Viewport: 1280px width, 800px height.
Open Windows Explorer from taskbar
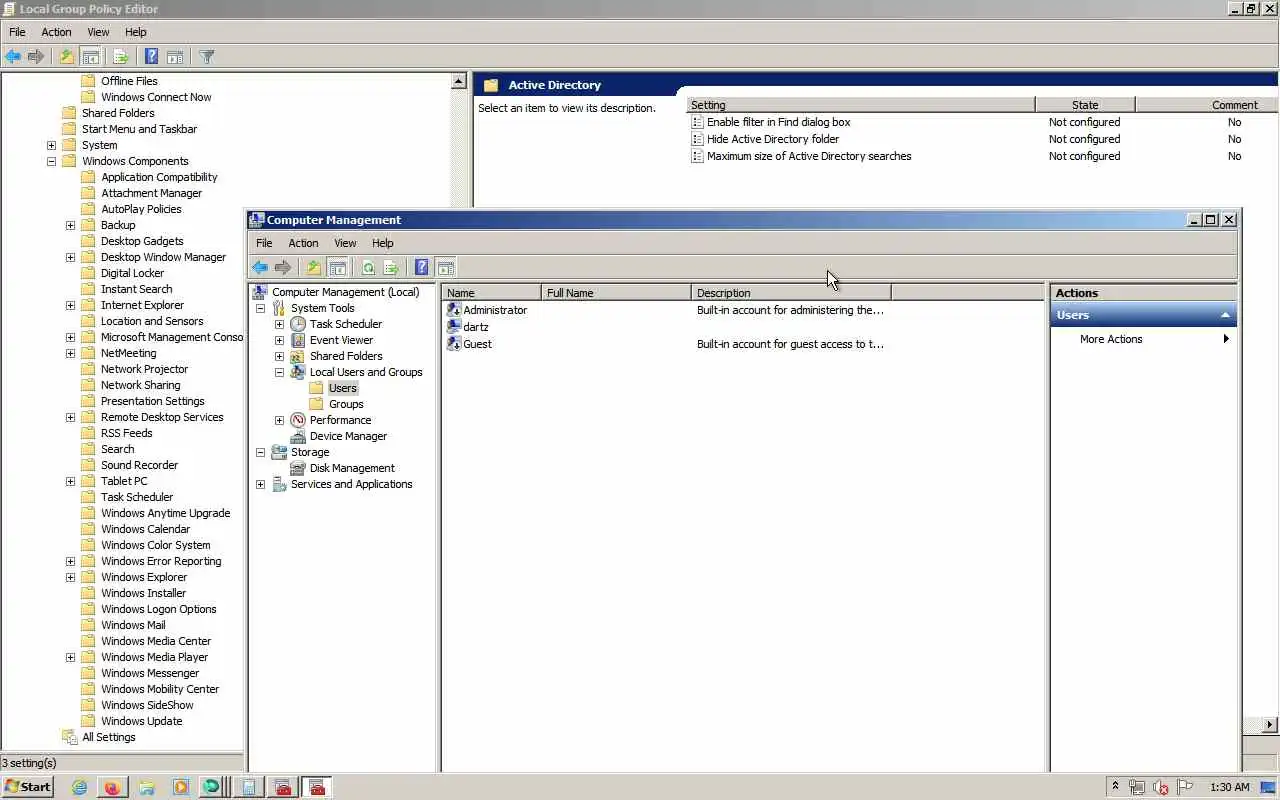pos(146,787)
